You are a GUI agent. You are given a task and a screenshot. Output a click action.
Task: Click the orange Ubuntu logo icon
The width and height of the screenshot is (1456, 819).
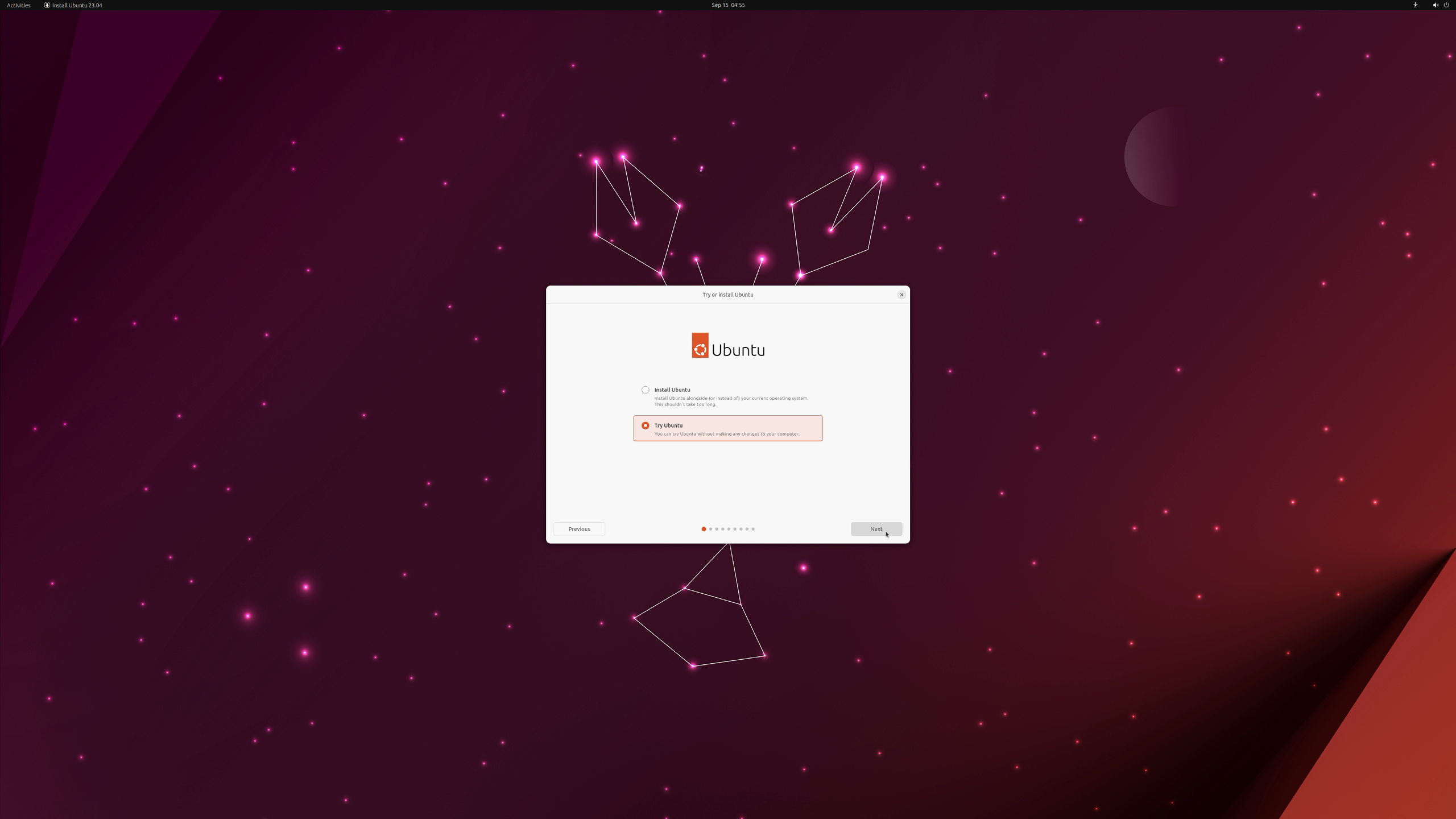tap(700, 345)
